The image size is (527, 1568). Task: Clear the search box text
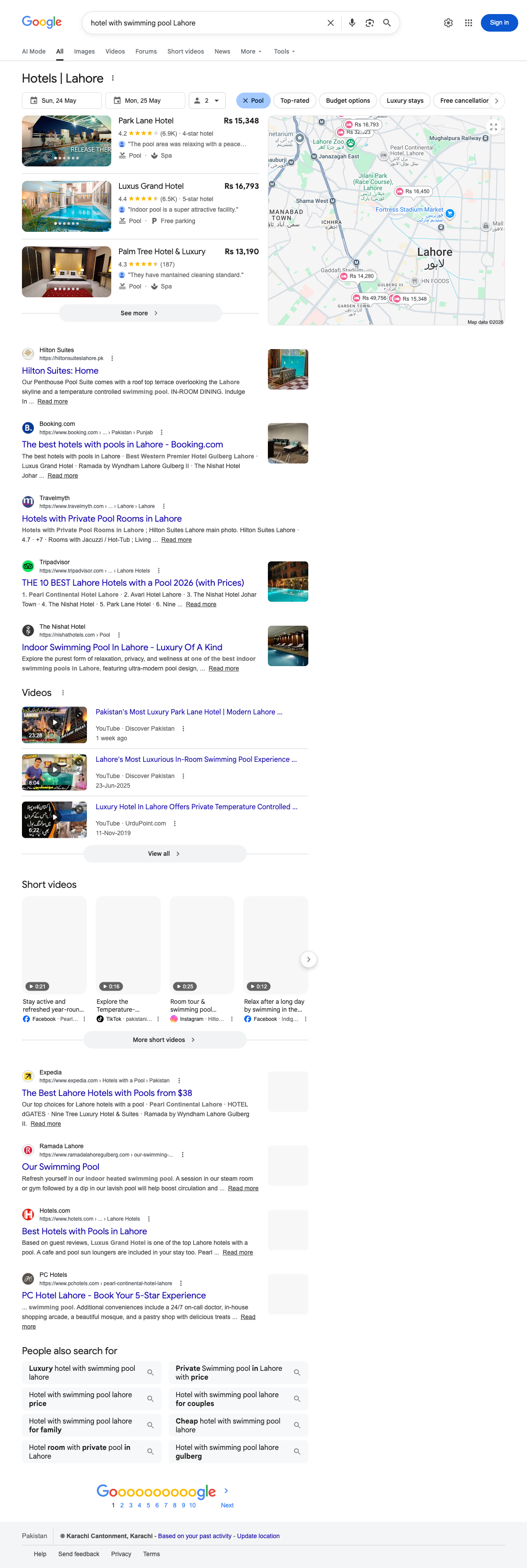(330, 23)
